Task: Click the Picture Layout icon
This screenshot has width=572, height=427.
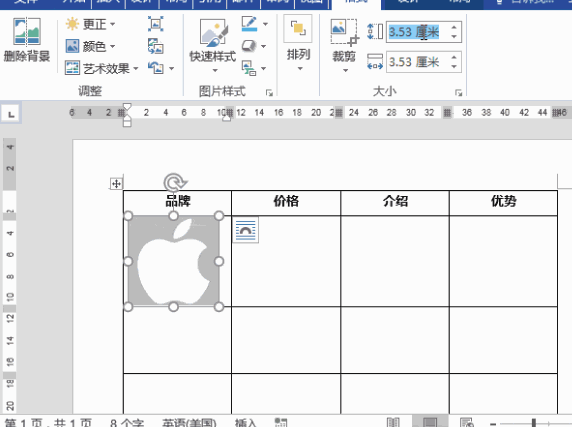Action: [249, 68]
